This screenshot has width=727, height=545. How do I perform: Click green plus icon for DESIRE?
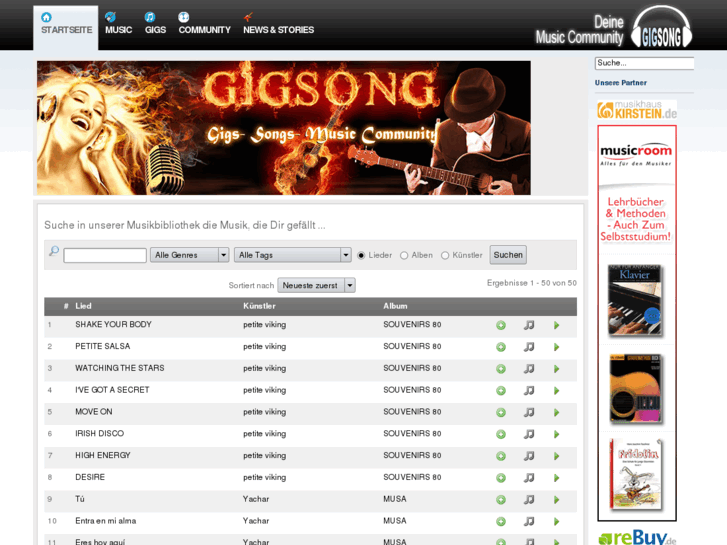501,478
